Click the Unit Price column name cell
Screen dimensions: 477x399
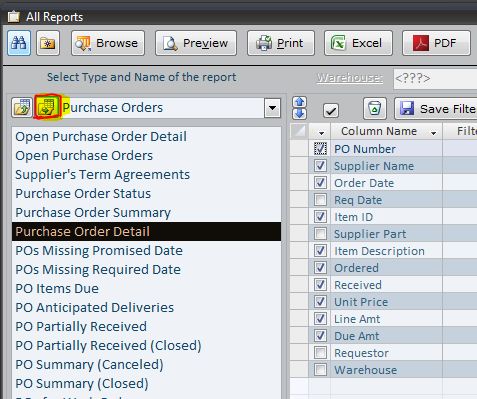386,302
